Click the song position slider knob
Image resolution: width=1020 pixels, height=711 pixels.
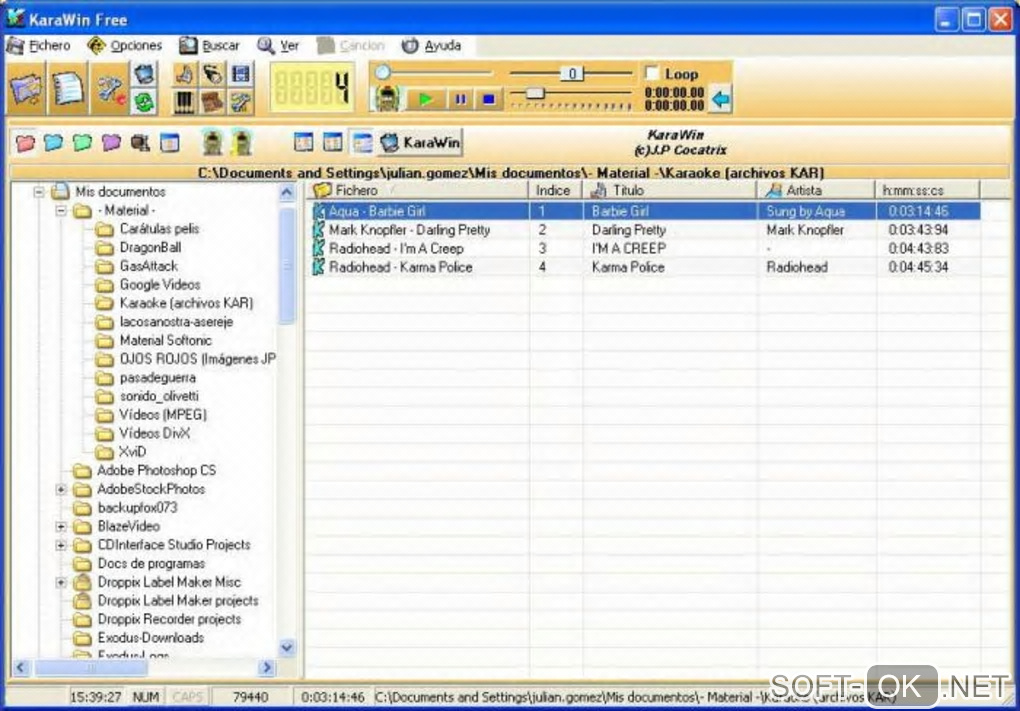(383, 72)
